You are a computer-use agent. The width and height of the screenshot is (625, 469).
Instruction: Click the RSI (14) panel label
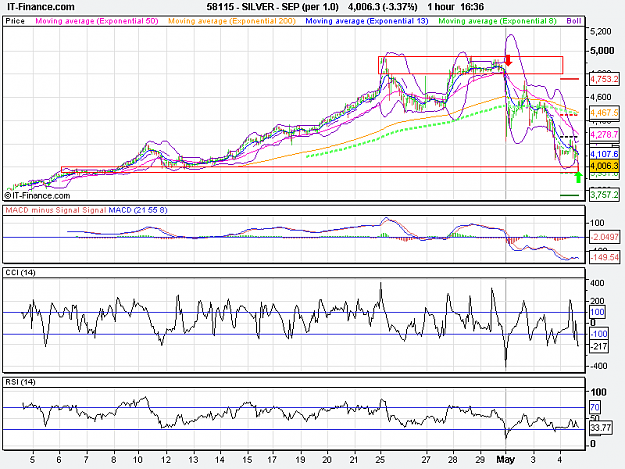coord(20,382)
